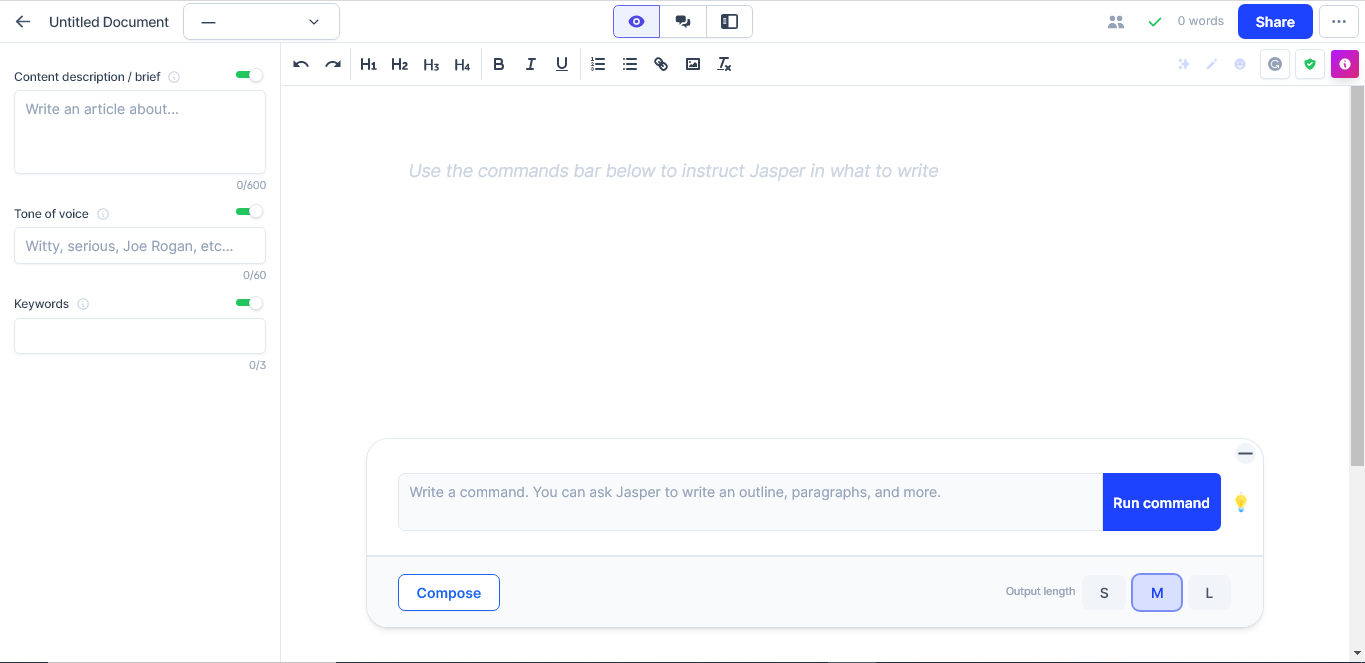The image size is (1365, 663).
Task: Toggle Tone of voice switch
Action: (249, 211)
